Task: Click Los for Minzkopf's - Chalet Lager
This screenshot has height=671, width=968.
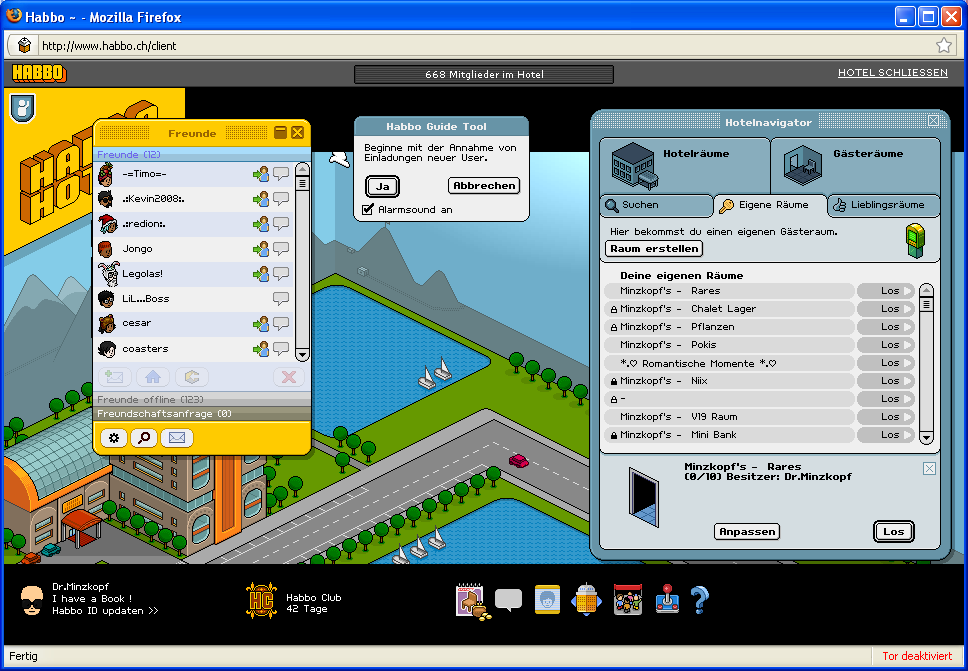Action: pyautogui.click(x=886, y=309)
